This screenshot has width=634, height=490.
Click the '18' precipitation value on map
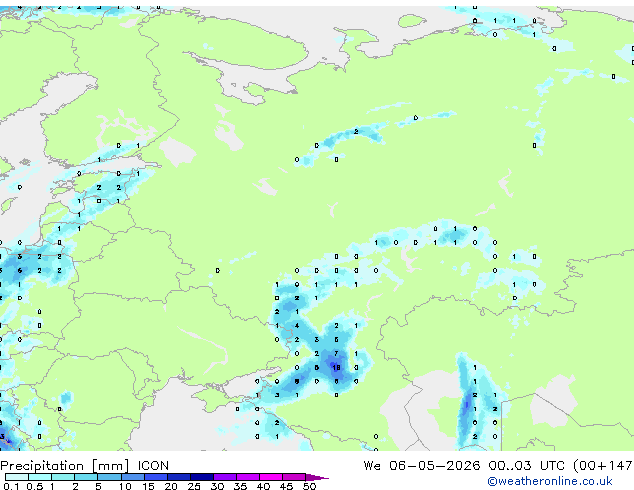[x=336, y=368]
